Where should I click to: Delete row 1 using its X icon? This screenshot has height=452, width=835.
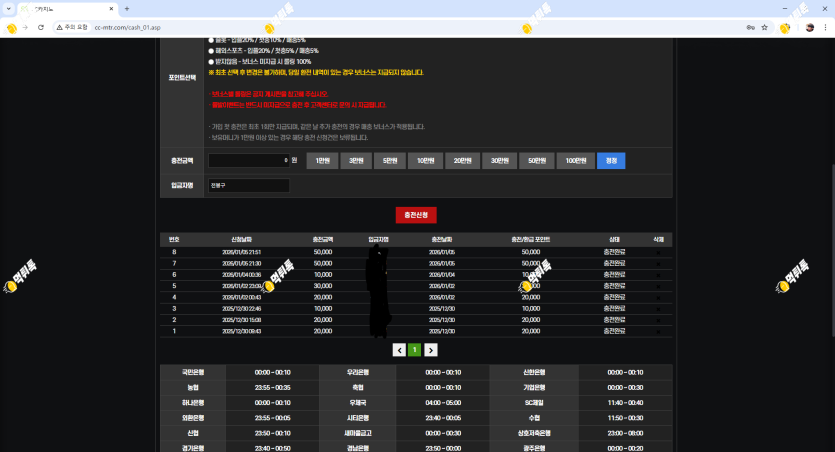[x=658, y=330]
